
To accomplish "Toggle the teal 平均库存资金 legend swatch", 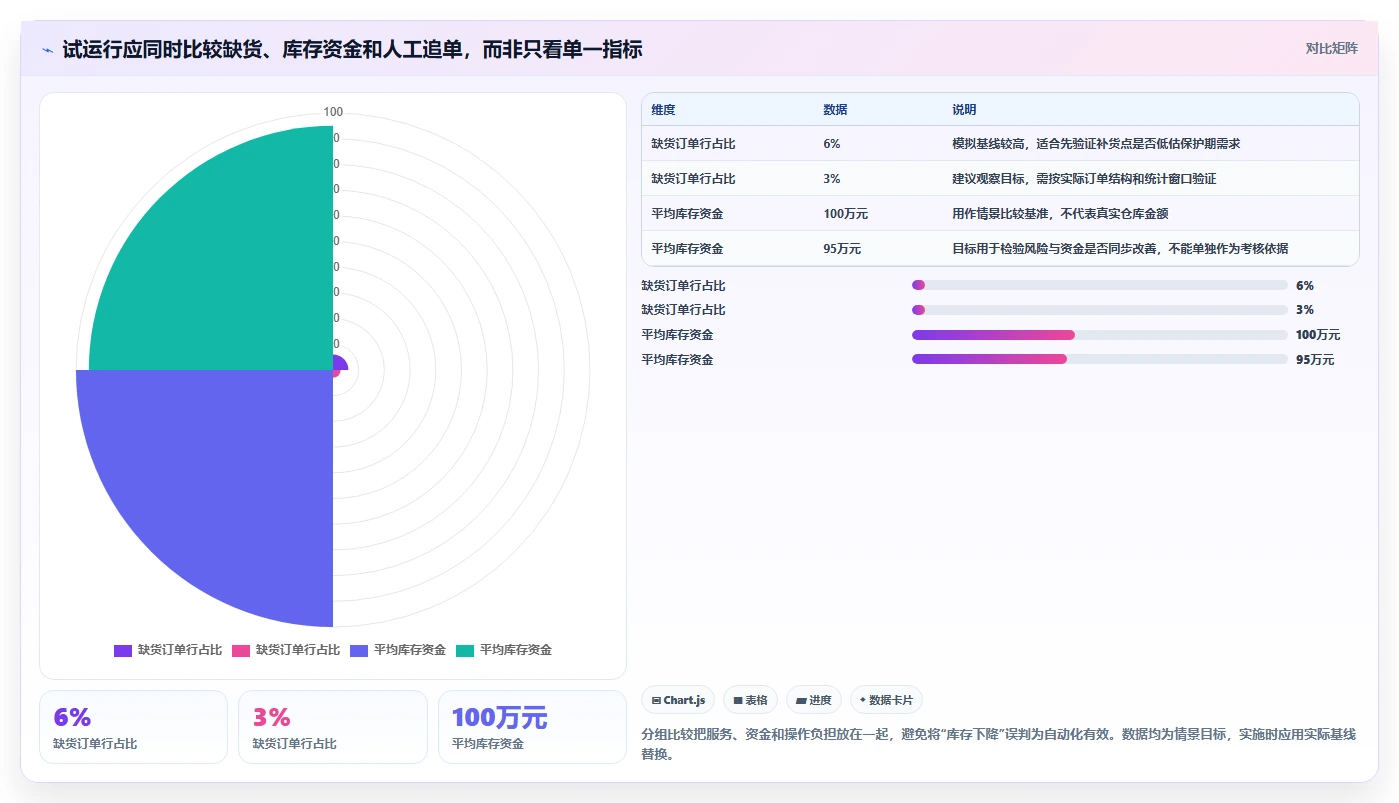I will pyautogui.click(x=465, y=650).
